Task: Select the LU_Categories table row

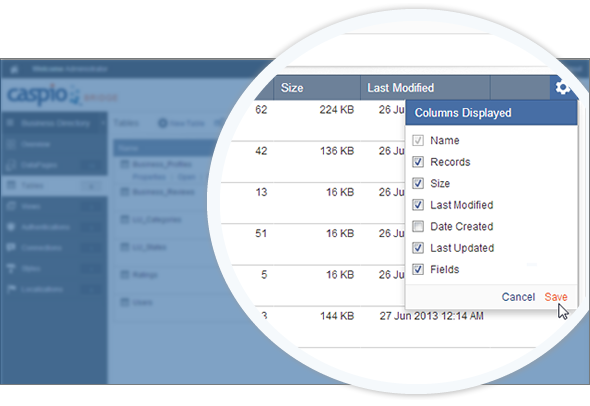Action: pos(157,219)
